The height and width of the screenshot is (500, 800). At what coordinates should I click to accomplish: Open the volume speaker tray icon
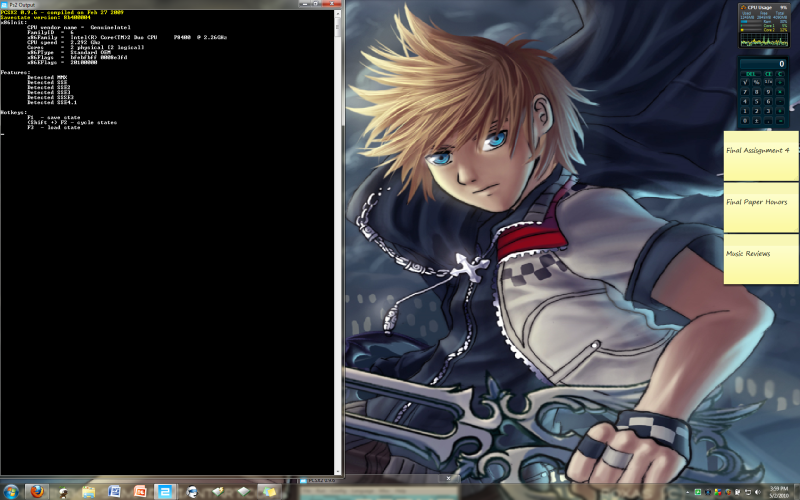tap(758, 492)
